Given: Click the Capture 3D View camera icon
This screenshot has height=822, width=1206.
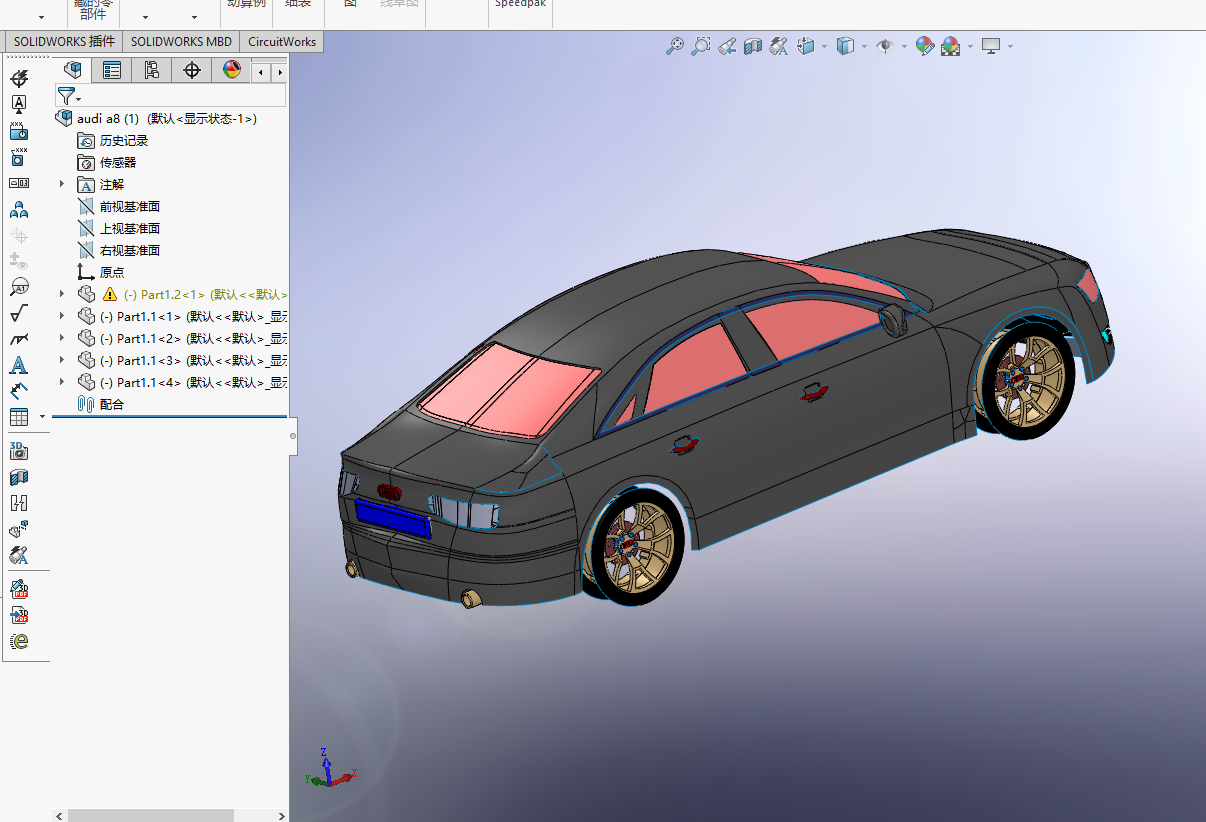Looking at the screenshot, I should click(x=18, y=450).
